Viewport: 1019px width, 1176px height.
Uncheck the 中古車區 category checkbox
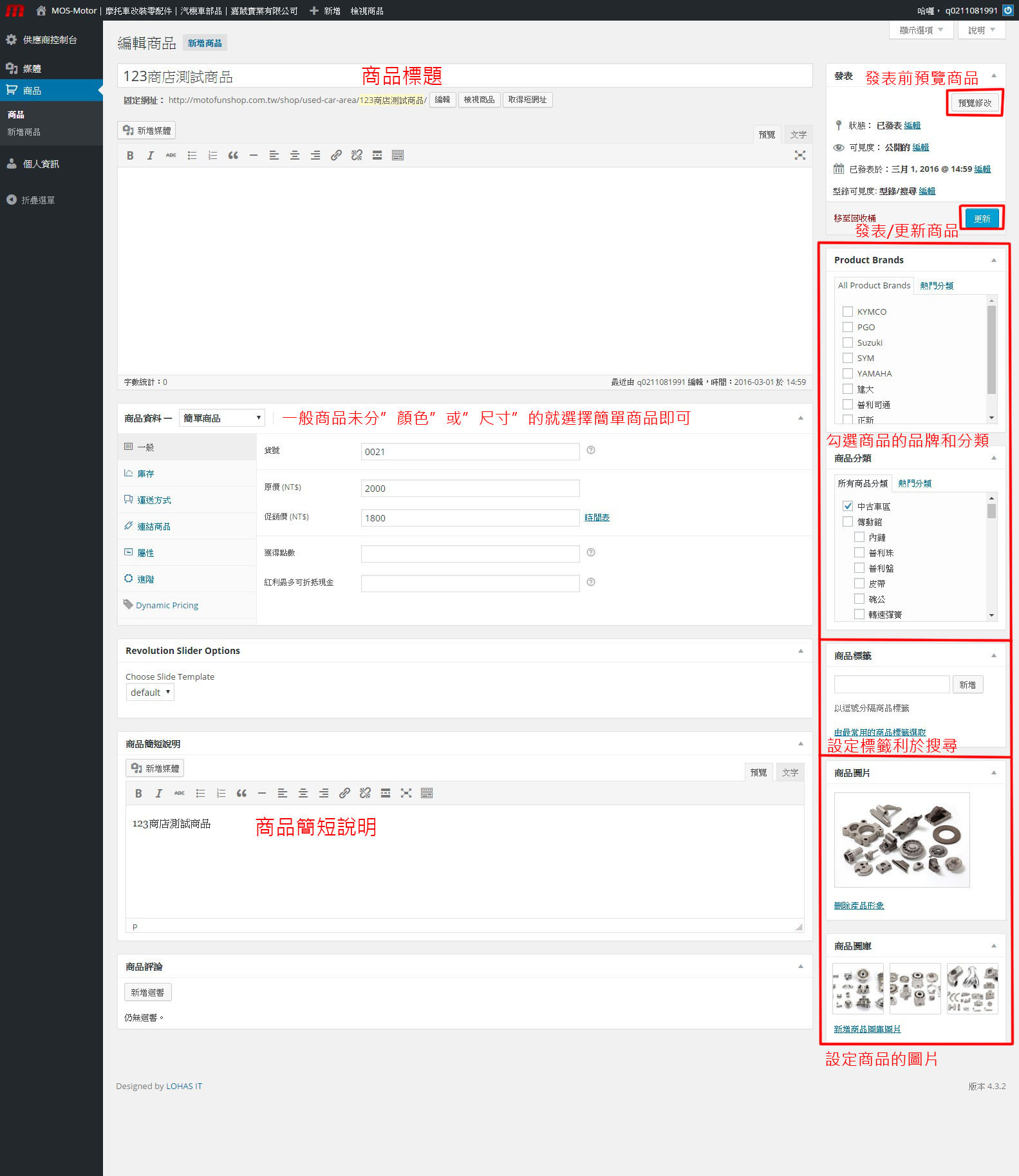pyautogui.click(x=848, y=507)
